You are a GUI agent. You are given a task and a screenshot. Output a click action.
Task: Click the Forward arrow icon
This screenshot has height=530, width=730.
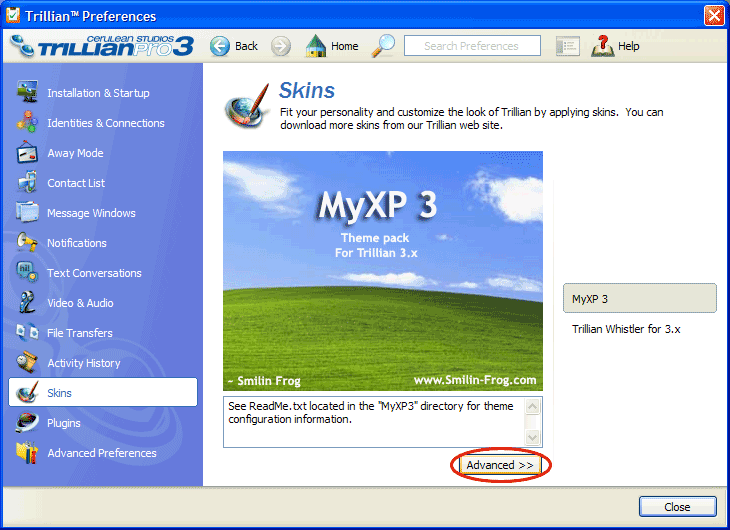click(x=281, y=46)
